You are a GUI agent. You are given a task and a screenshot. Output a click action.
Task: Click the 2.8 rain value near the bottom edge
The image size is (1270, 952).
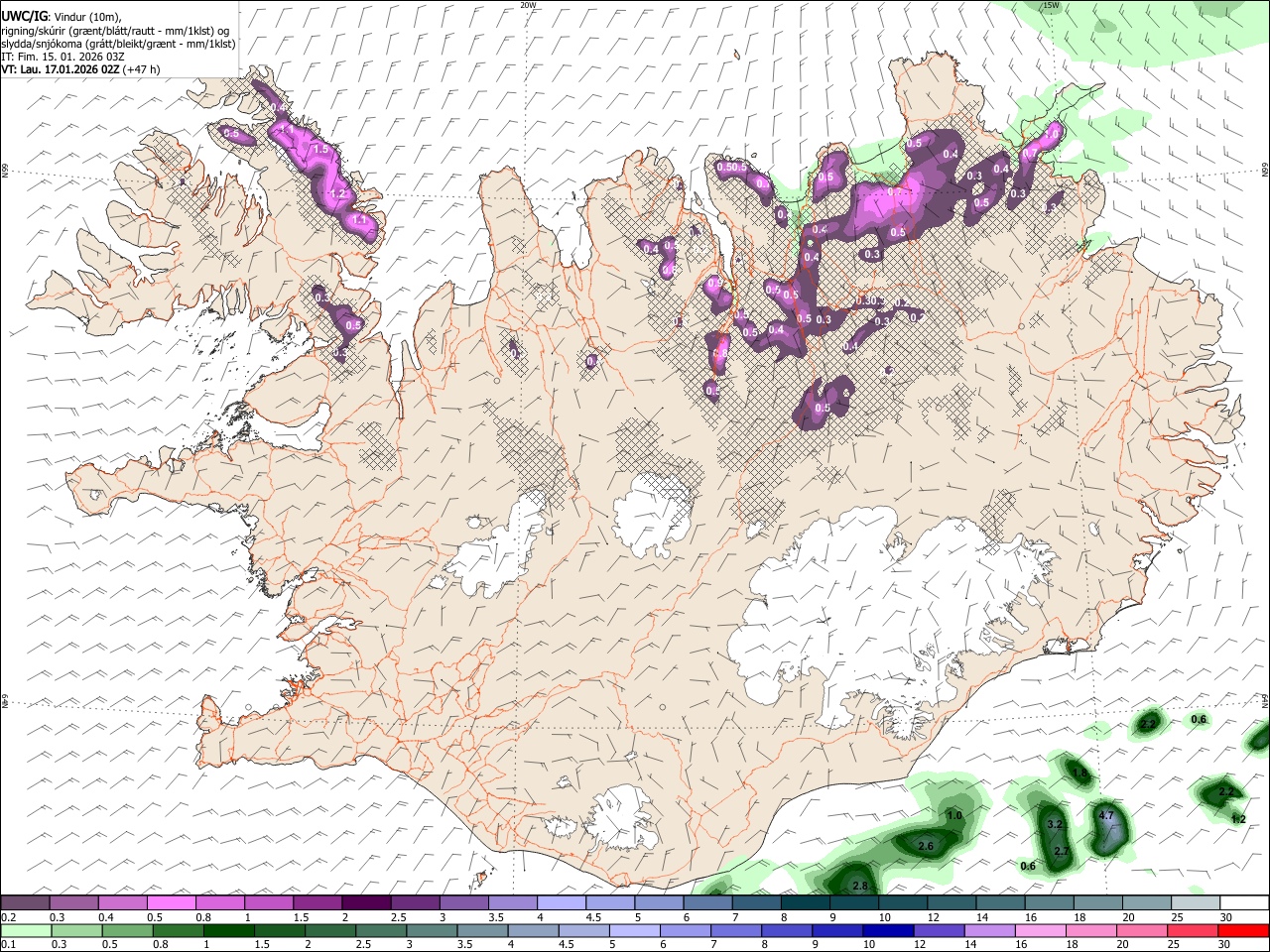[x=860, y=886]
